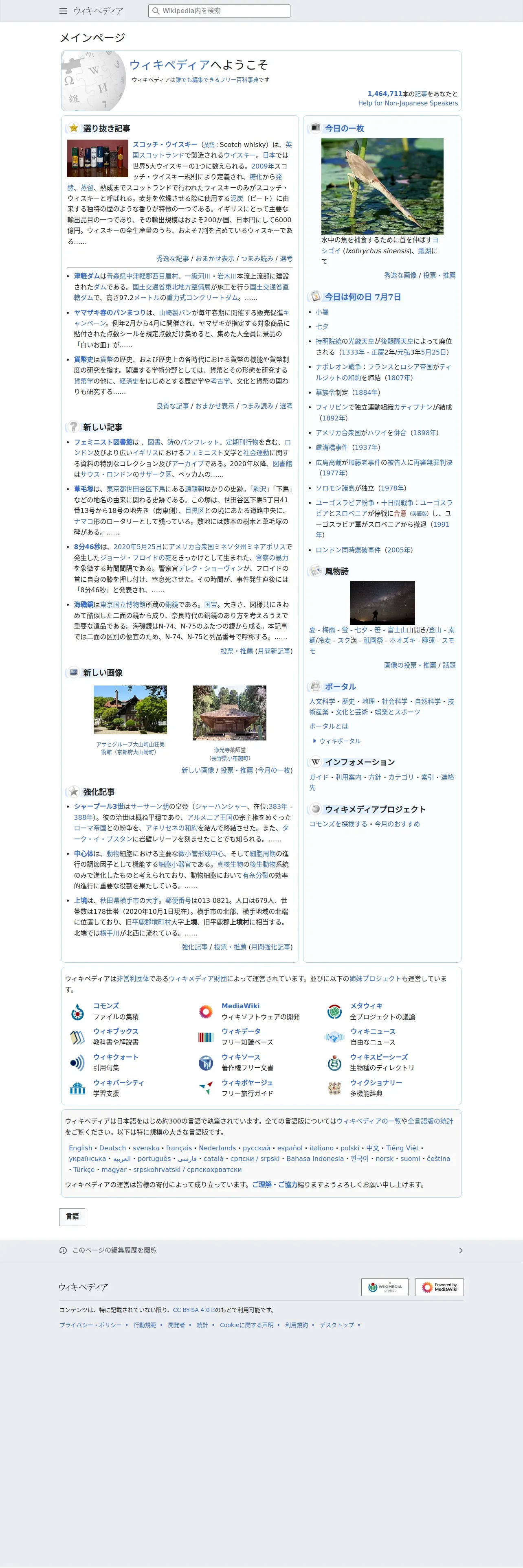This screenshot has height=1568, width=523.
Task: Open プライバシー・ポリシー in the footer
Action: point(90,1325)
